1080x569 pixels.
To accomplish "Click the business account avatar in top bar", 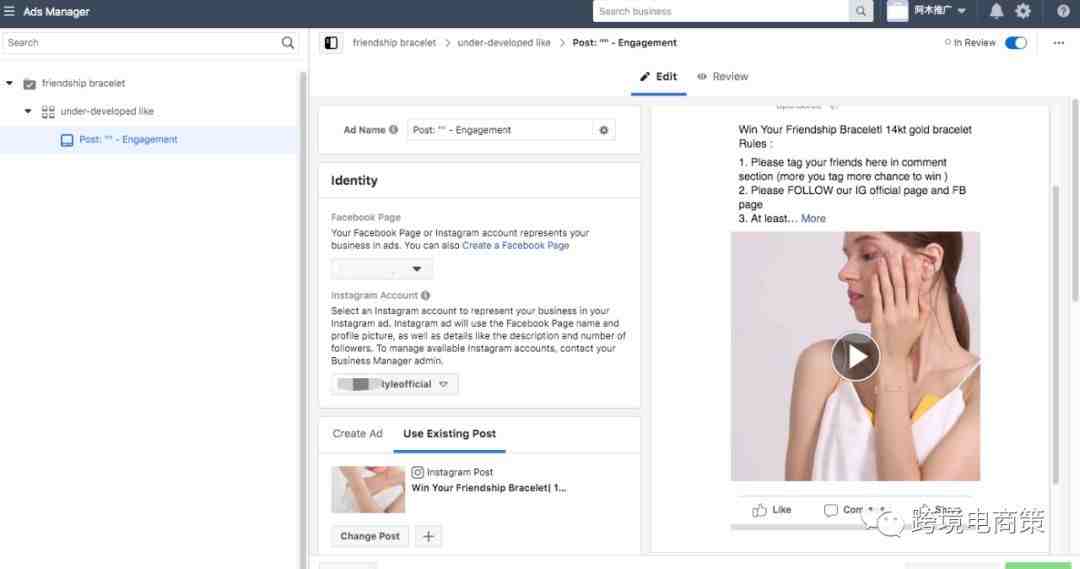I will (x=897, y=11).
